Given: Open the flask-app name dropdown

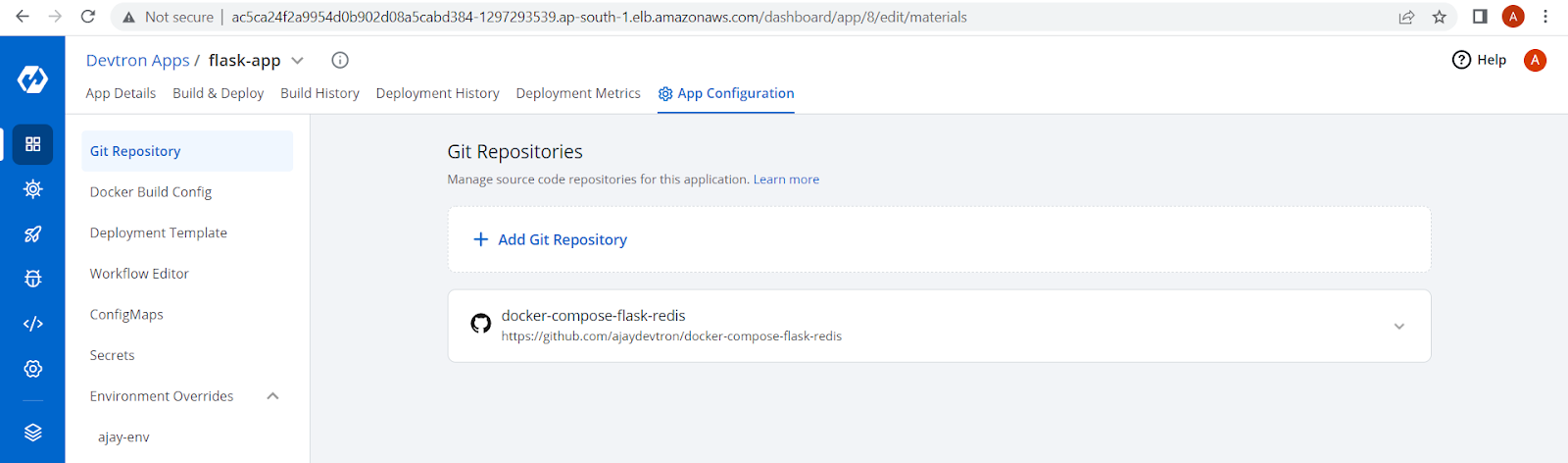Looking at the screenshot, I should pyautogui.click(x=298, y=60).
